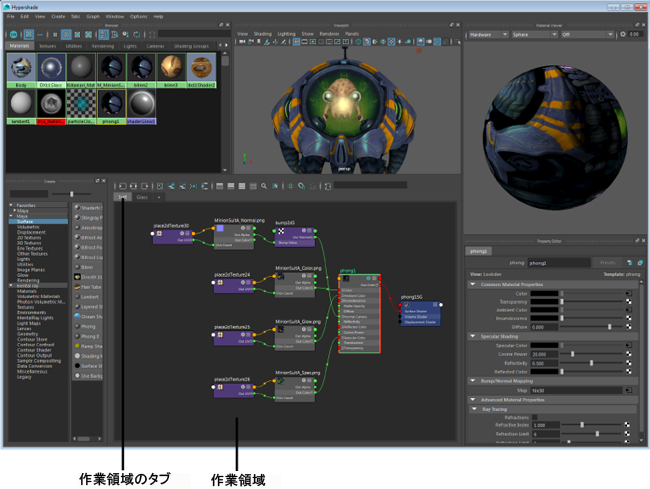Viewport: 650px width, 489px height.
Task: Toggle the Browser view as icons button
Action: tap(29, 35)
